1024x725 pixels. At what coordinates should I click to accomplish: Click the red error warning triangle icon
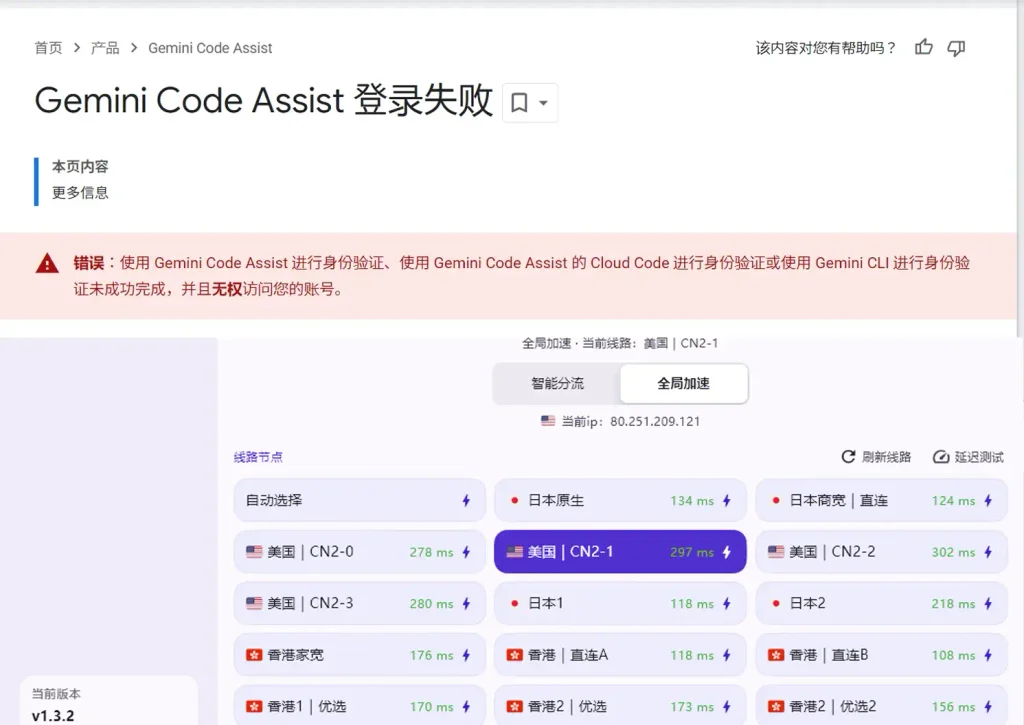pos(47,263)
